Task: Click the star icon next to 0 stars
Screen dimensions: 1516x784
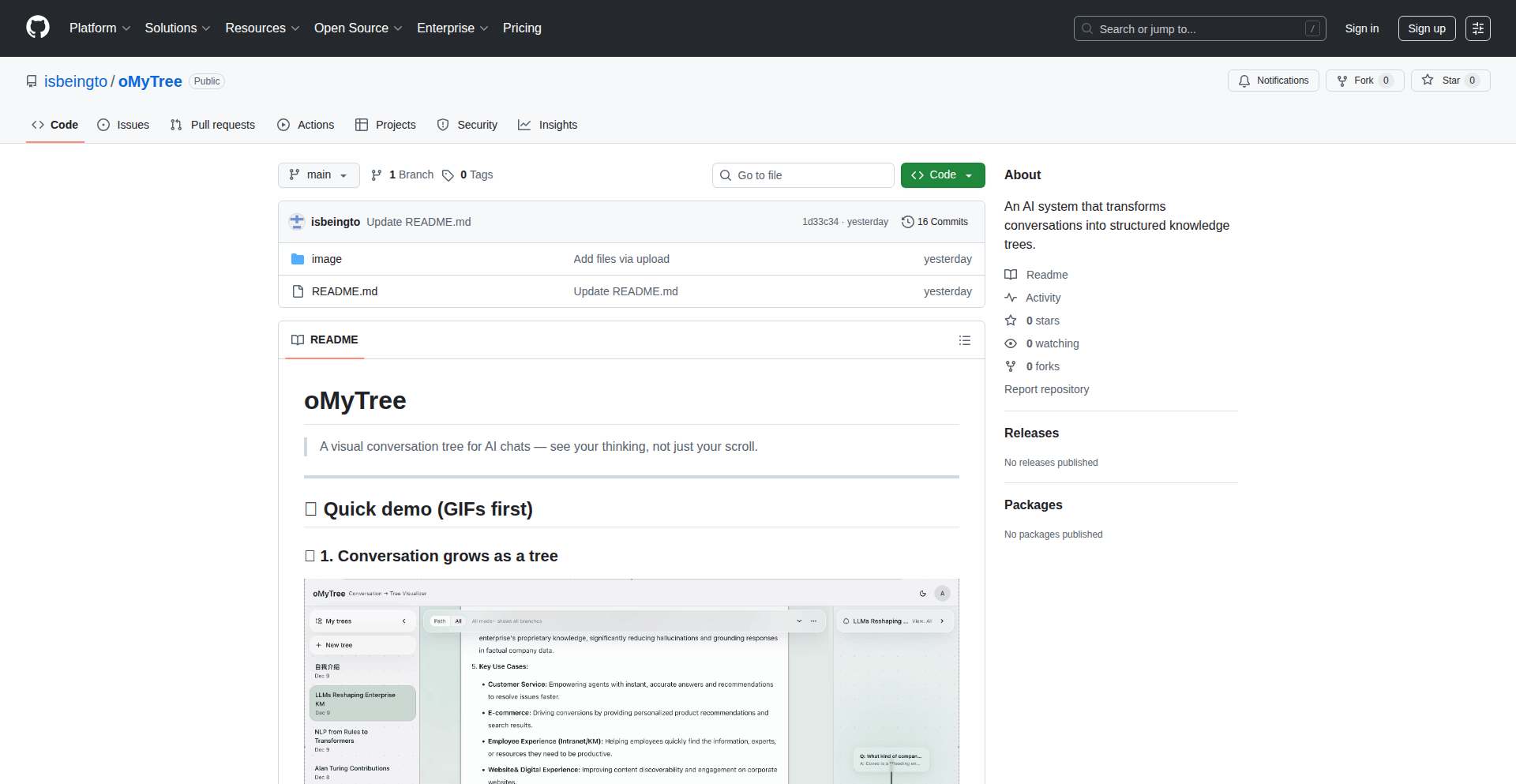Action: click(x=1011, y=321)
